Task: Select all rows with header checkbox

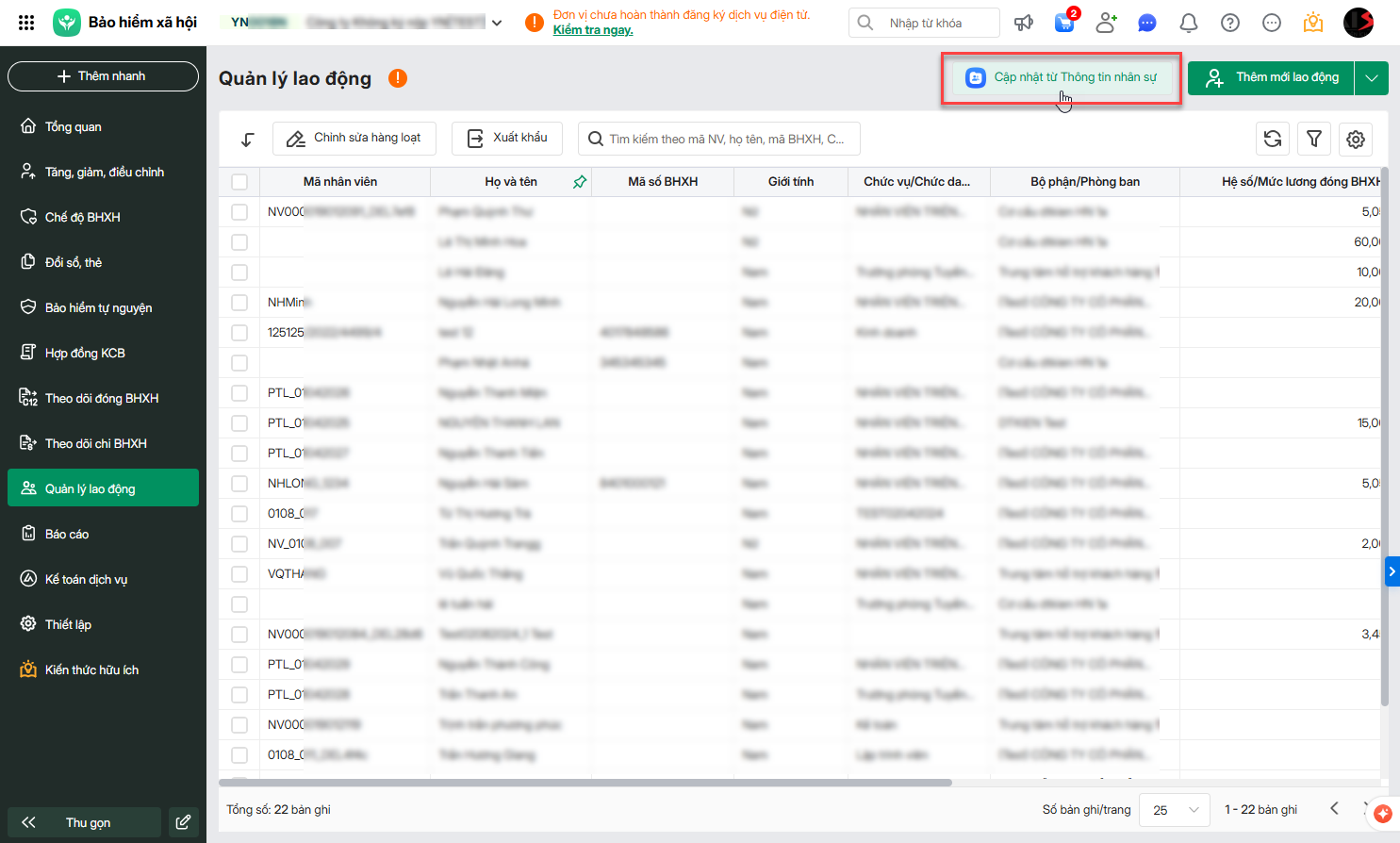Action: coord(239,182)
